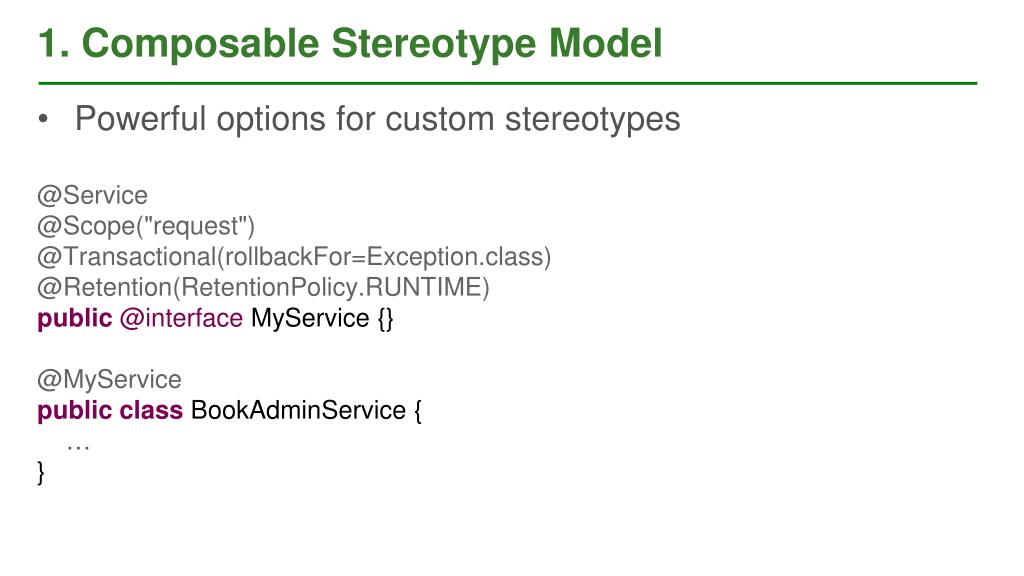Screen dimensions: 1024x576
Task: Click the @Retention(RetentionPolicy.RUNTIME) line
Action: (x=263, y=287)
